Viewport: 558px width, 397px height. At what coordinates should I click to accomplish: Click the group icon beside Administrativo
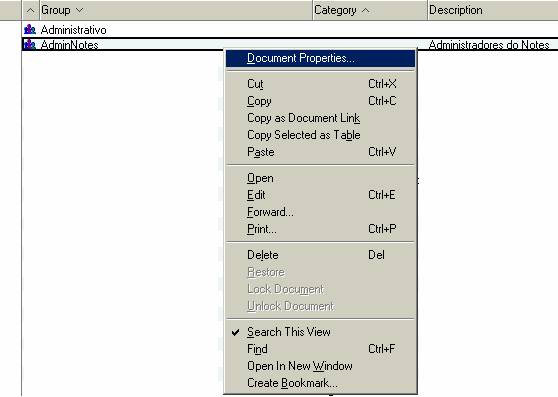[30, 29]
